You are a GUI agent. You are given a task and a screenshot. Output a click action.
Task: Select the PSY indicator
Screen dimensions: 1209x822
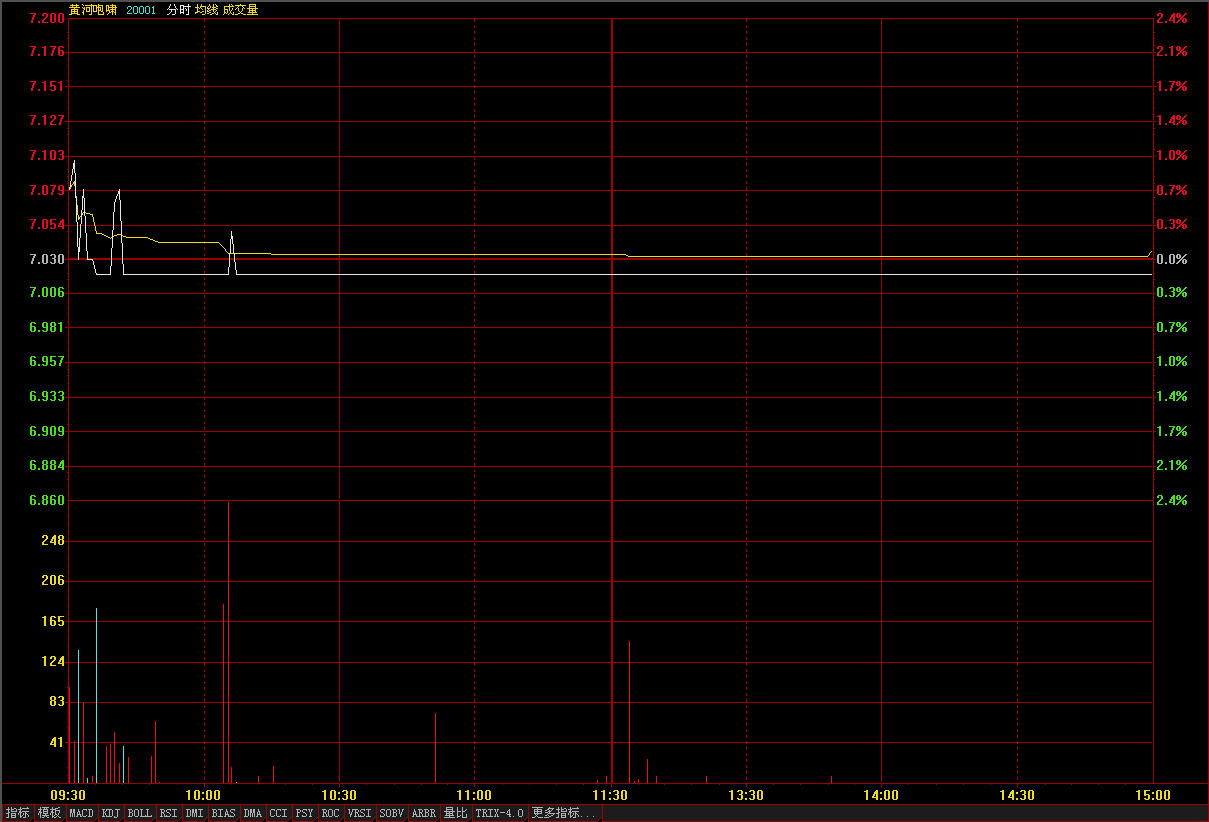tap(304, 813)
